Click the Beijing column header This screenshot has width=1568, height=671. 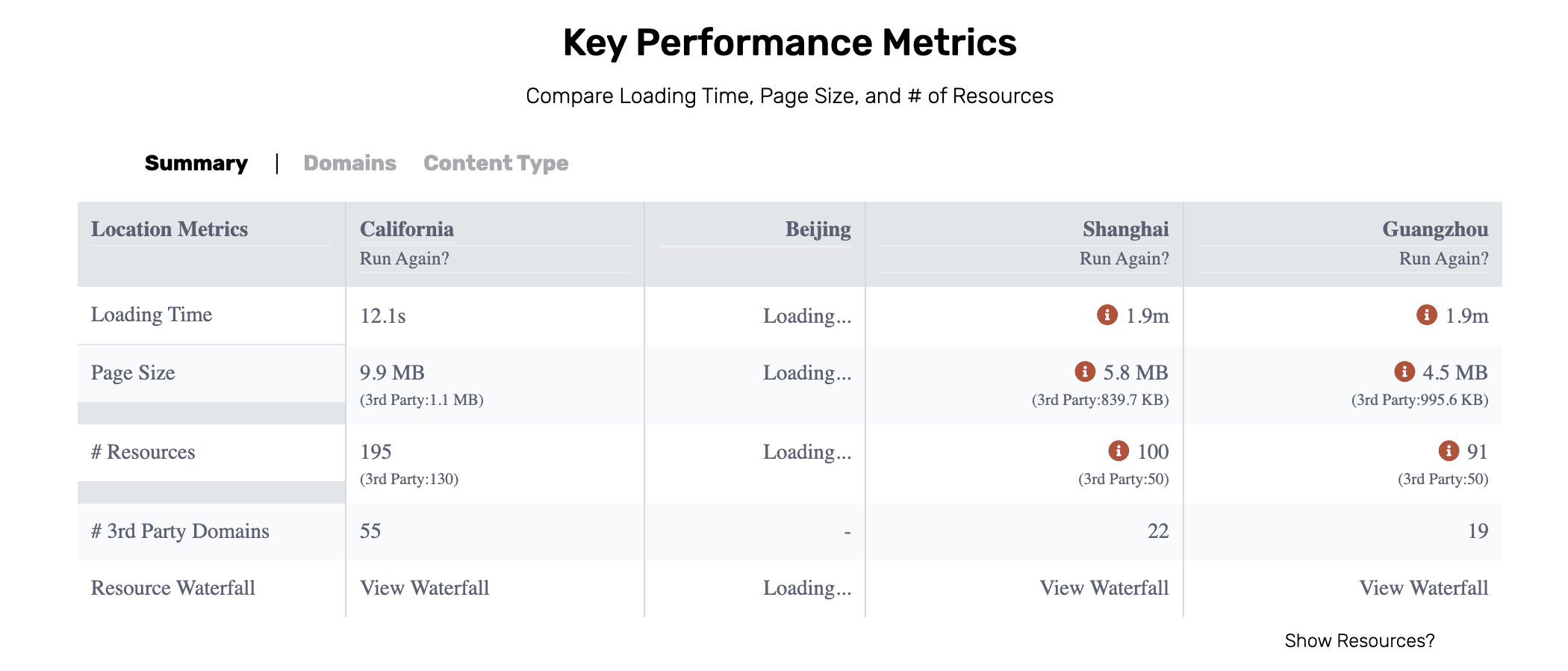818,229
